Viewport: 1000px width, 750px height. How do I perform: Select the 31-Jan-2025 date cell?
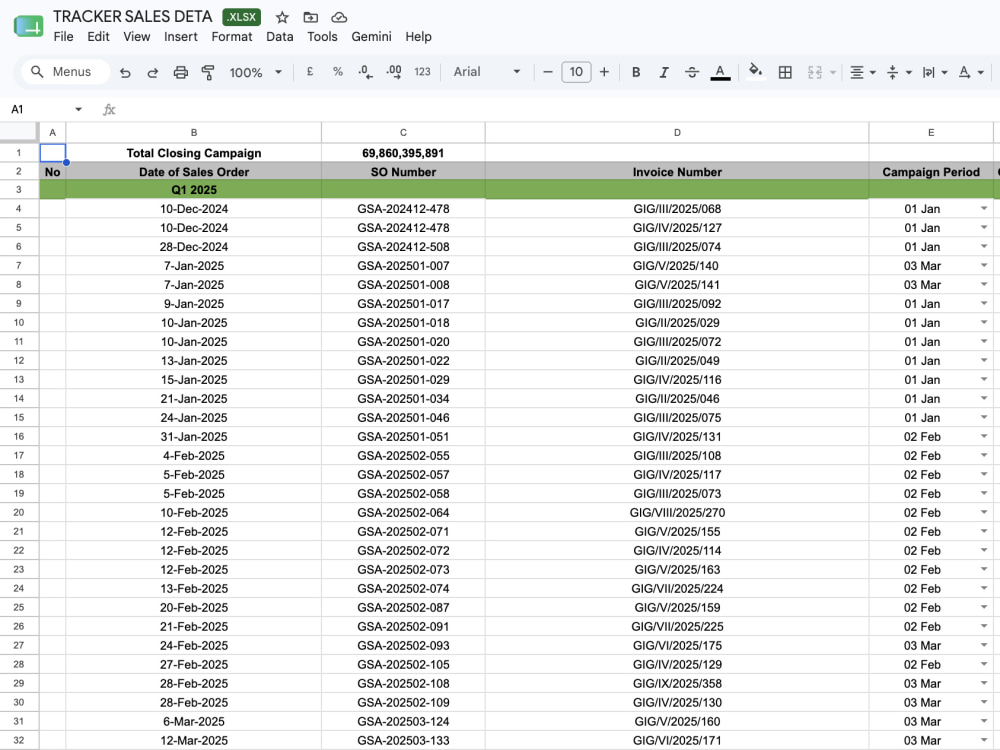click(194, 437)
